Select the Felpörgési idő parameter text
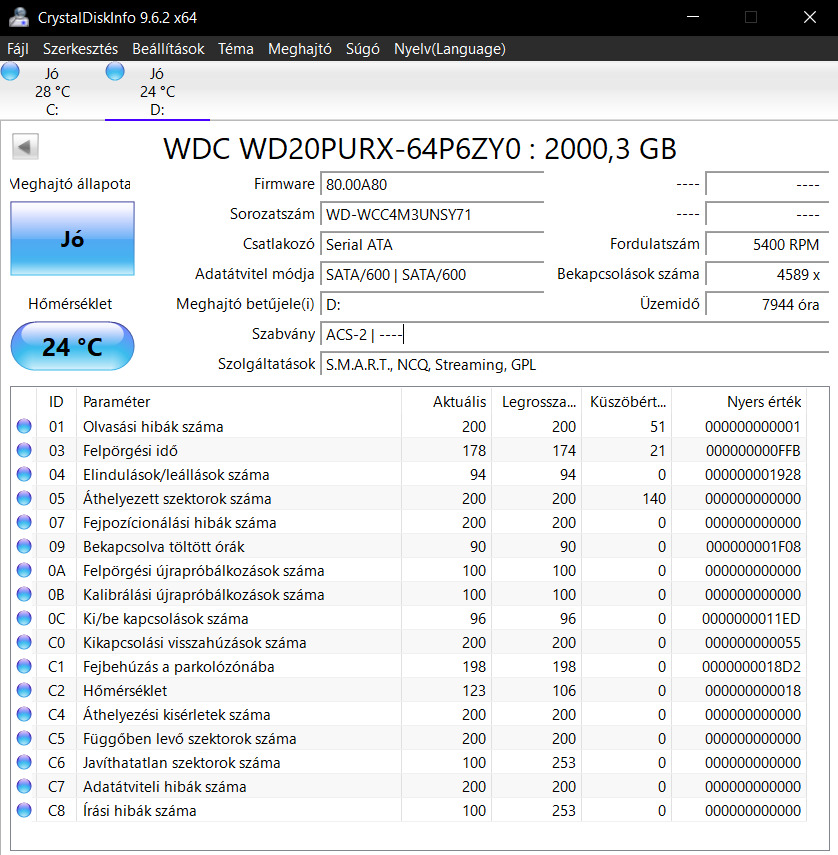 pyautogui.click(x=130, y=450)
